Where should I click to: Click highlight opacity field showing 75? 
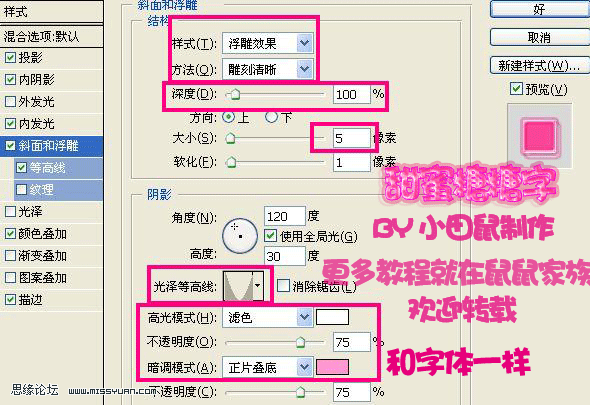tap(351, 342)
